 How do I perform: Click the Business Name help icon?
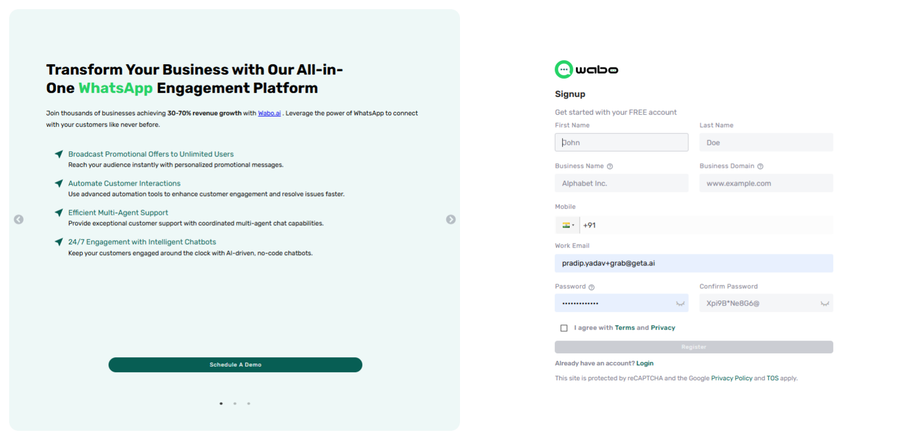point(610,166)
